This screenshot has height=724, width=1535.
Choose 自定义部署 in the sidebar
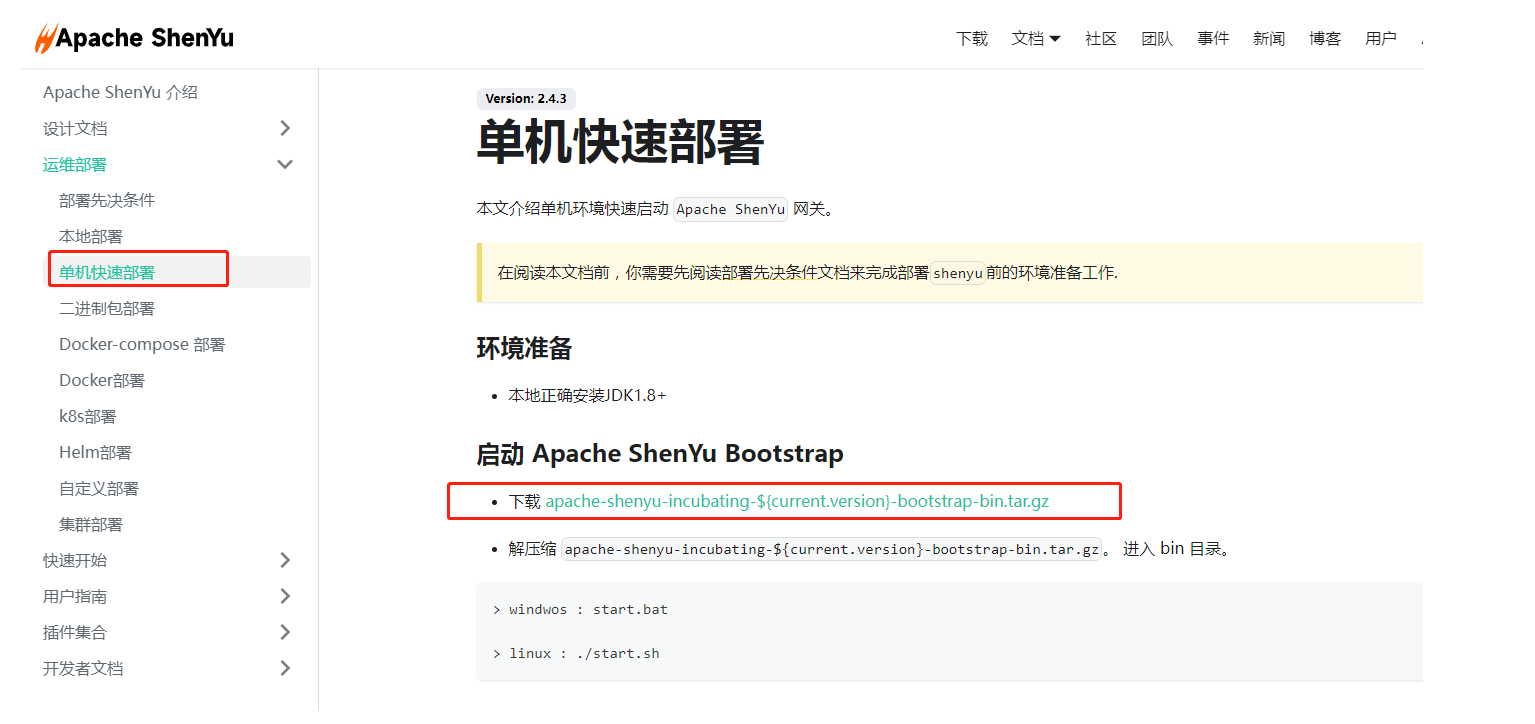coord(99,488)
